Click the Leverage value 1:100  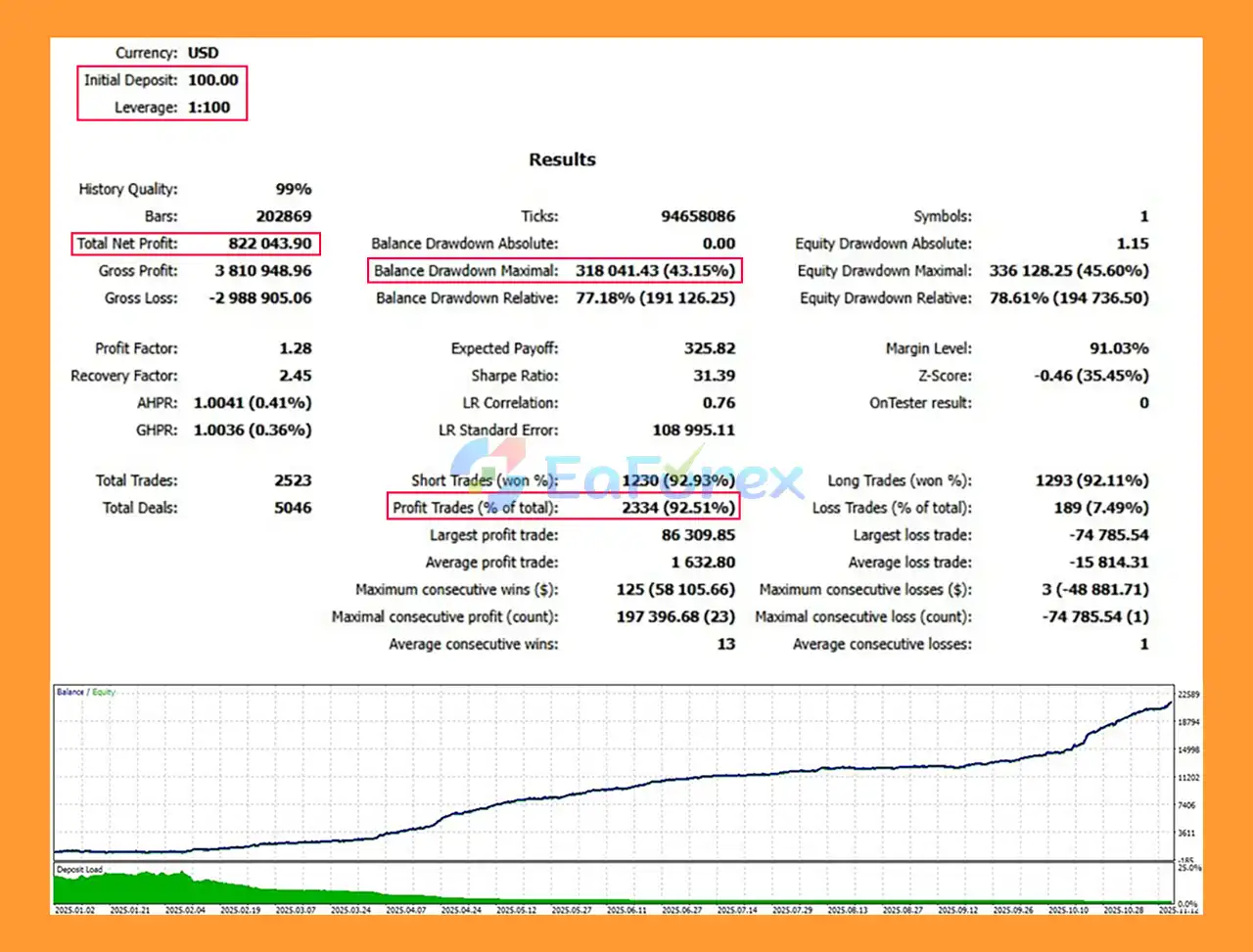[209, 108]
